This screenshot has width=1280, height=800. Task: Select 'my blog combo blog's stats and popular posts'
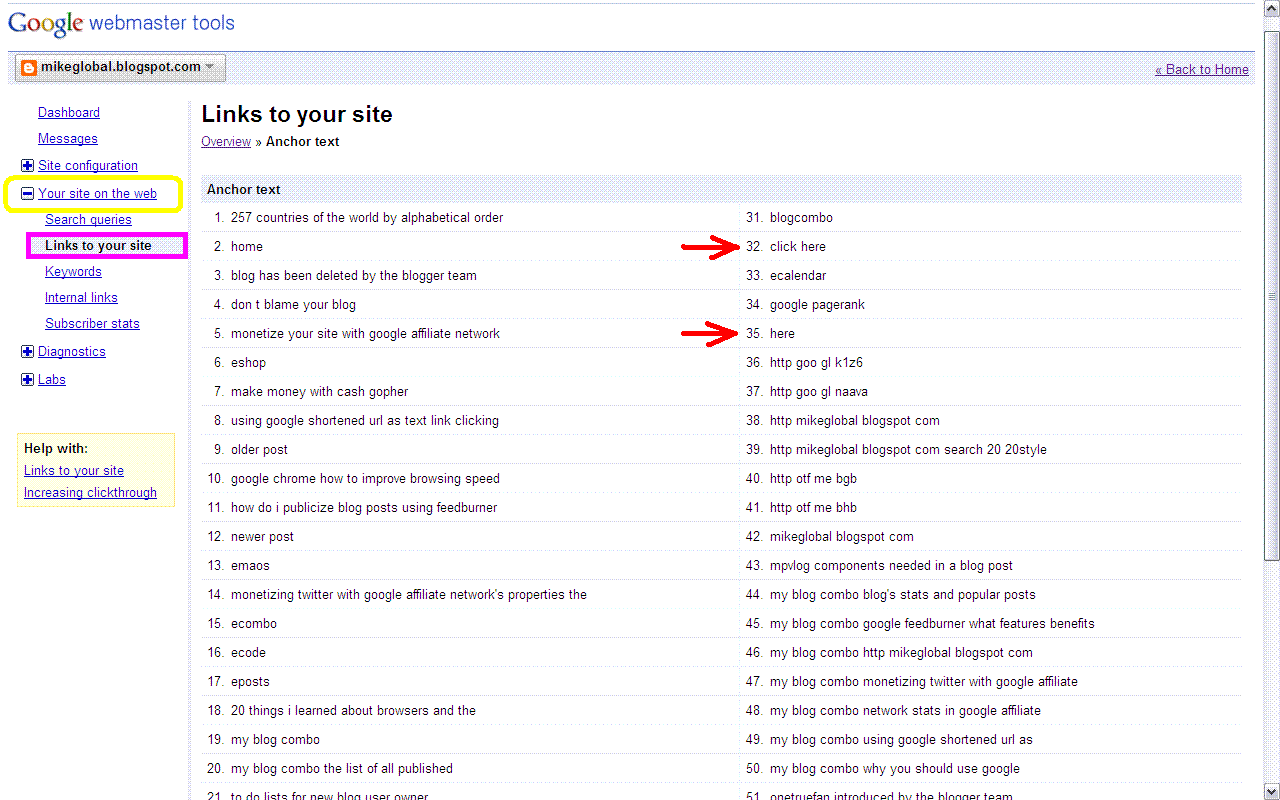903,595
